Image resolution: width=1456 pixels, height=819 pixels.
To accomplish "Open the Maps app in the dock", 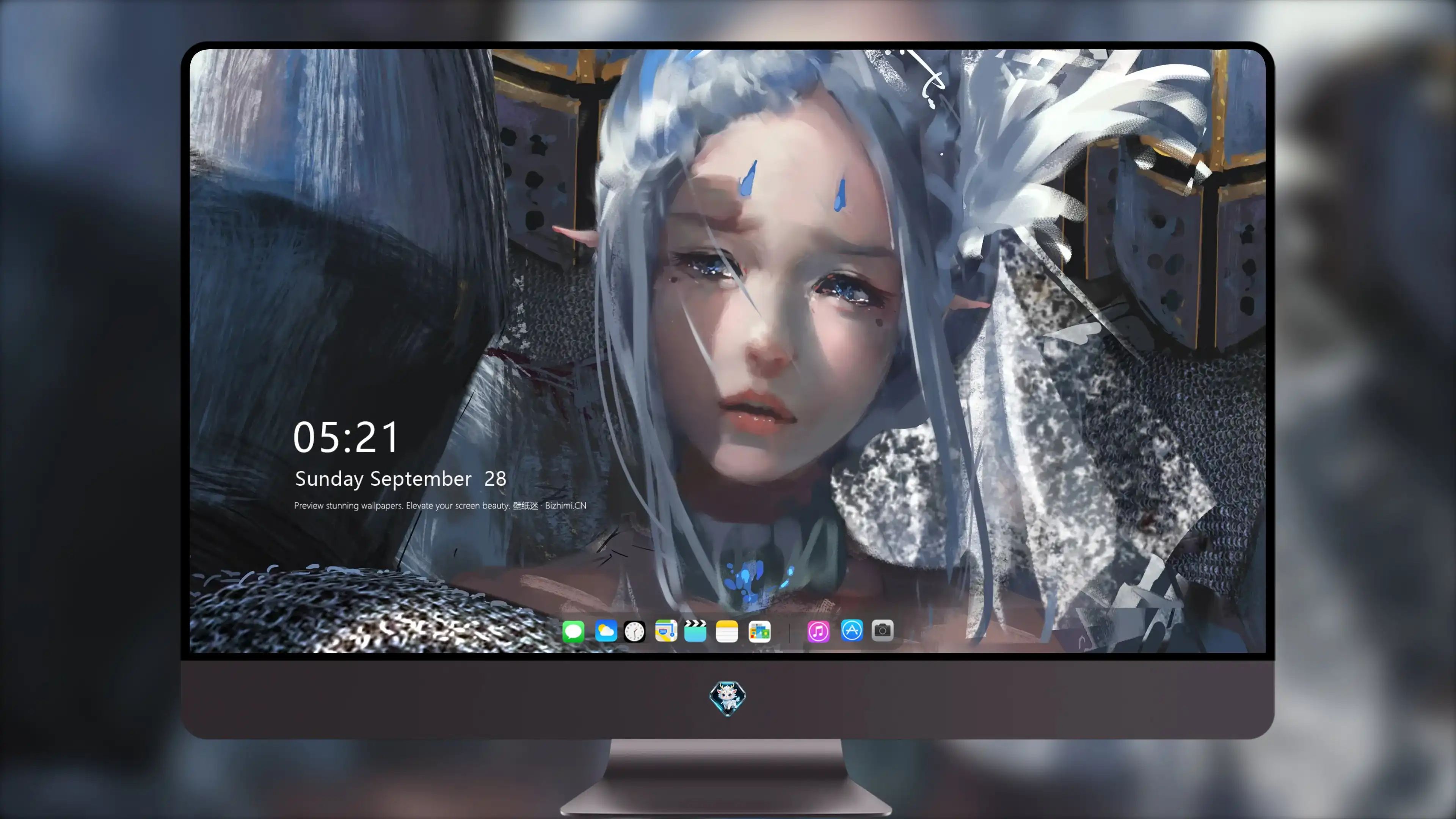I will (x=666, y=631).
